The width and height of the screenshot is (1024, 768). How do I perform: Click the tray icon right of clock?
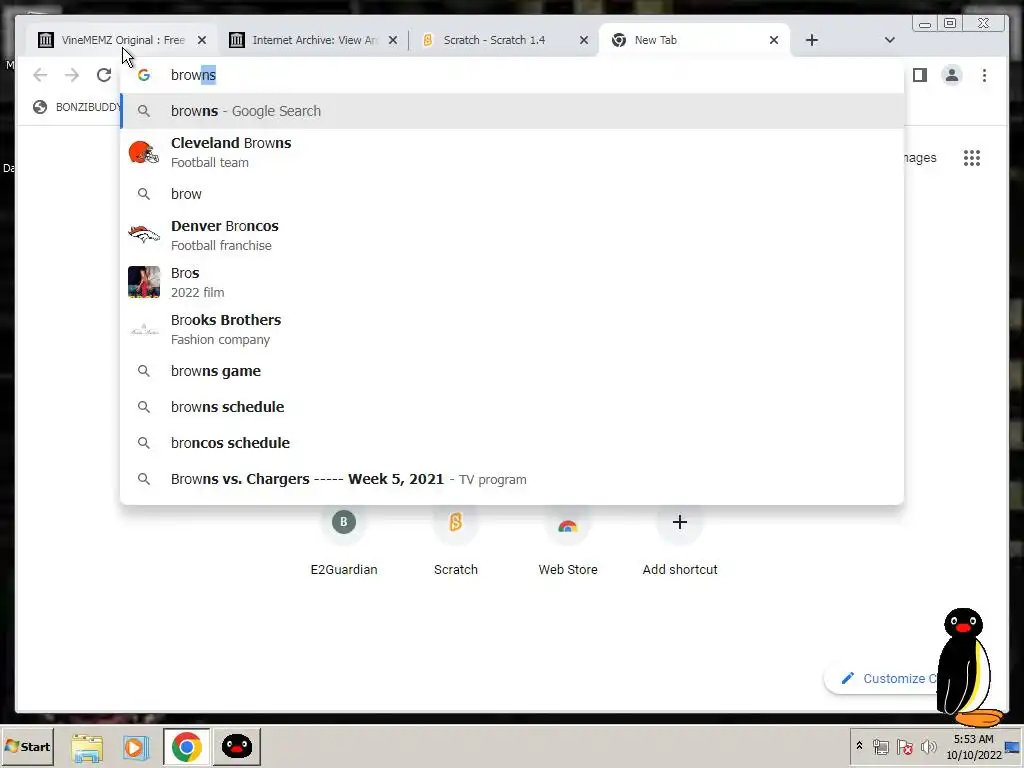tap(1013, 748)
